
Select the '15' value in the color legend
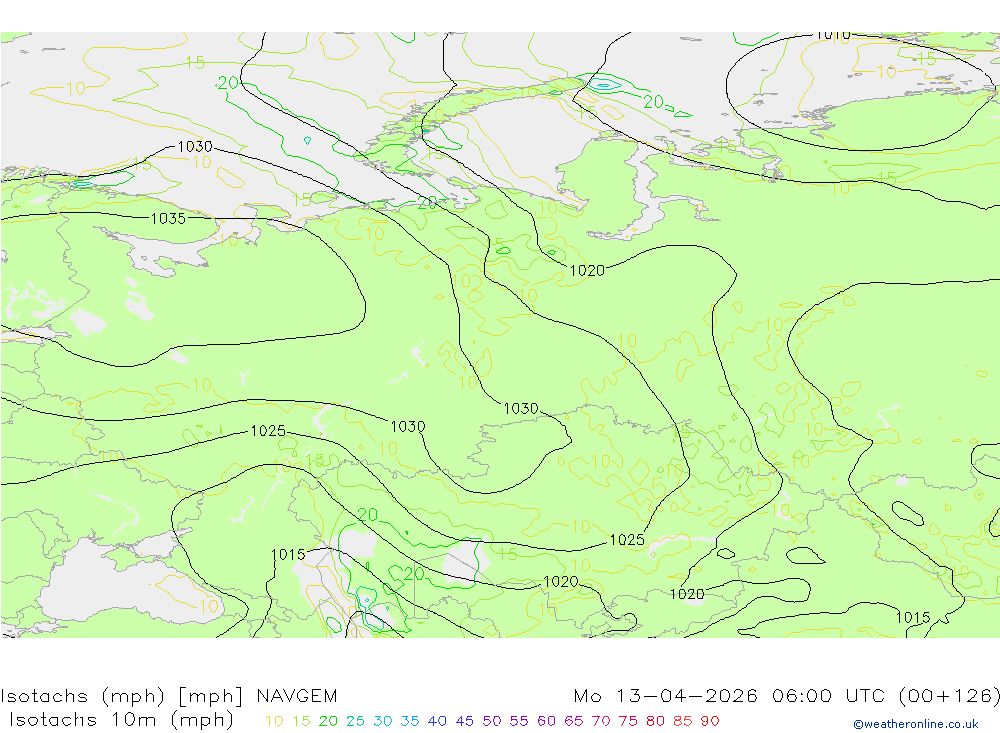301,721
